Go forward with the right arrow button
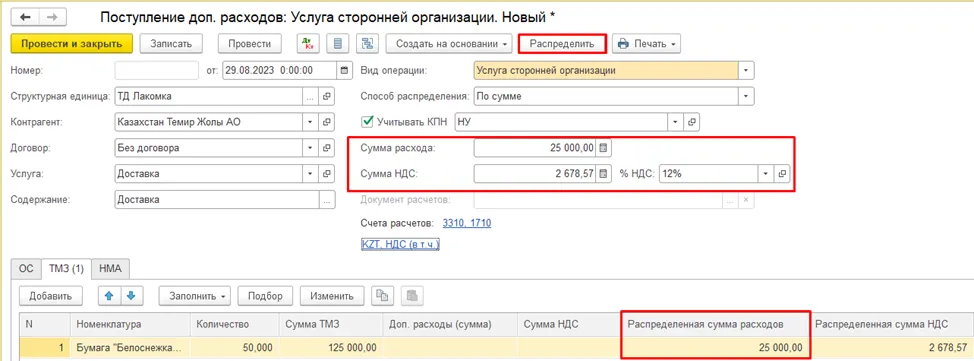This screenshot has width=974, height=361. click(53, 17)
